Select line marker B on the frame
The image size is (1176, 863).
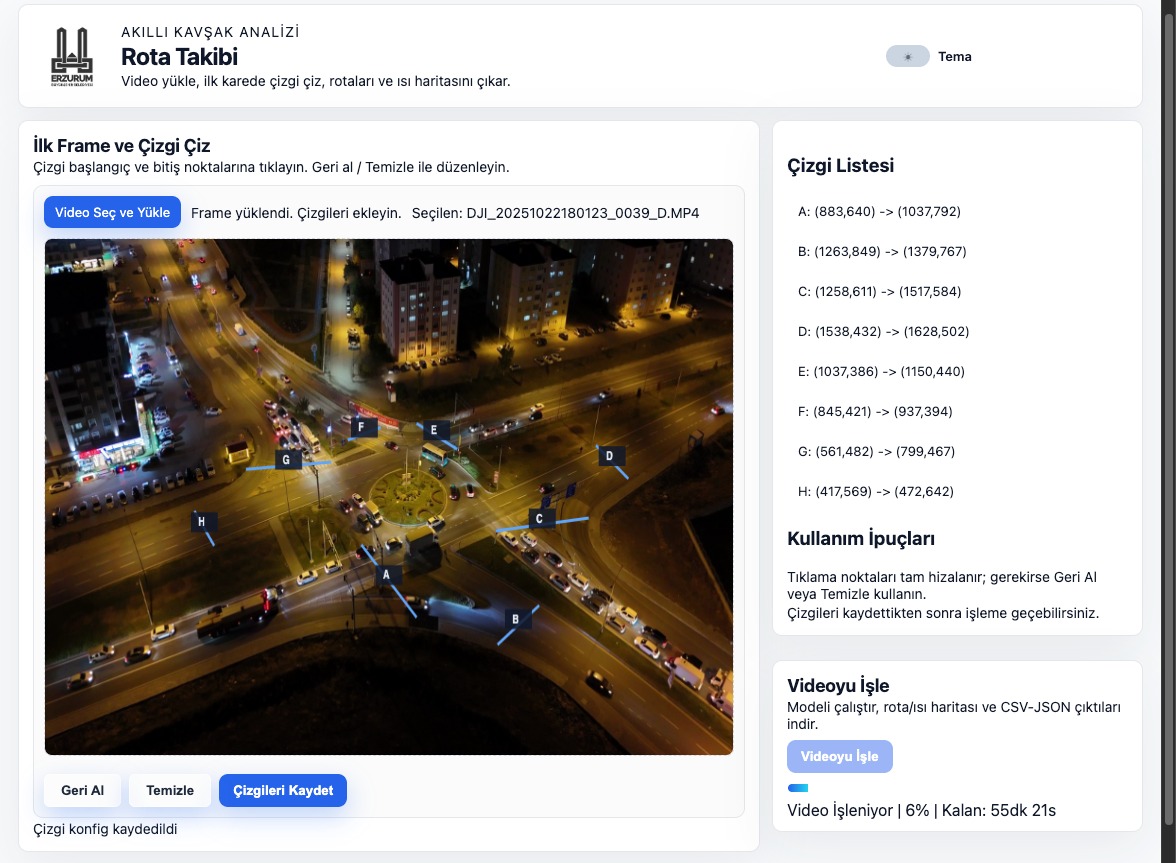[515, 619]
